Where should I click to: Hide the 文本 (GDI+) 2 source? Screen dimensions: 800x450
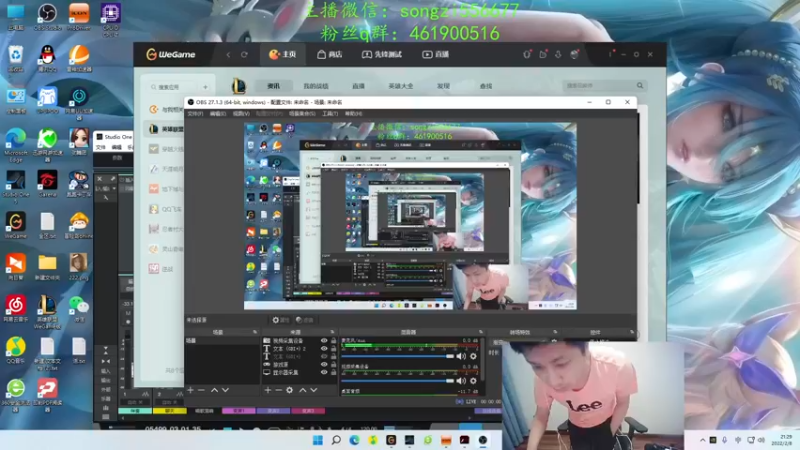[x=324, y=348]
